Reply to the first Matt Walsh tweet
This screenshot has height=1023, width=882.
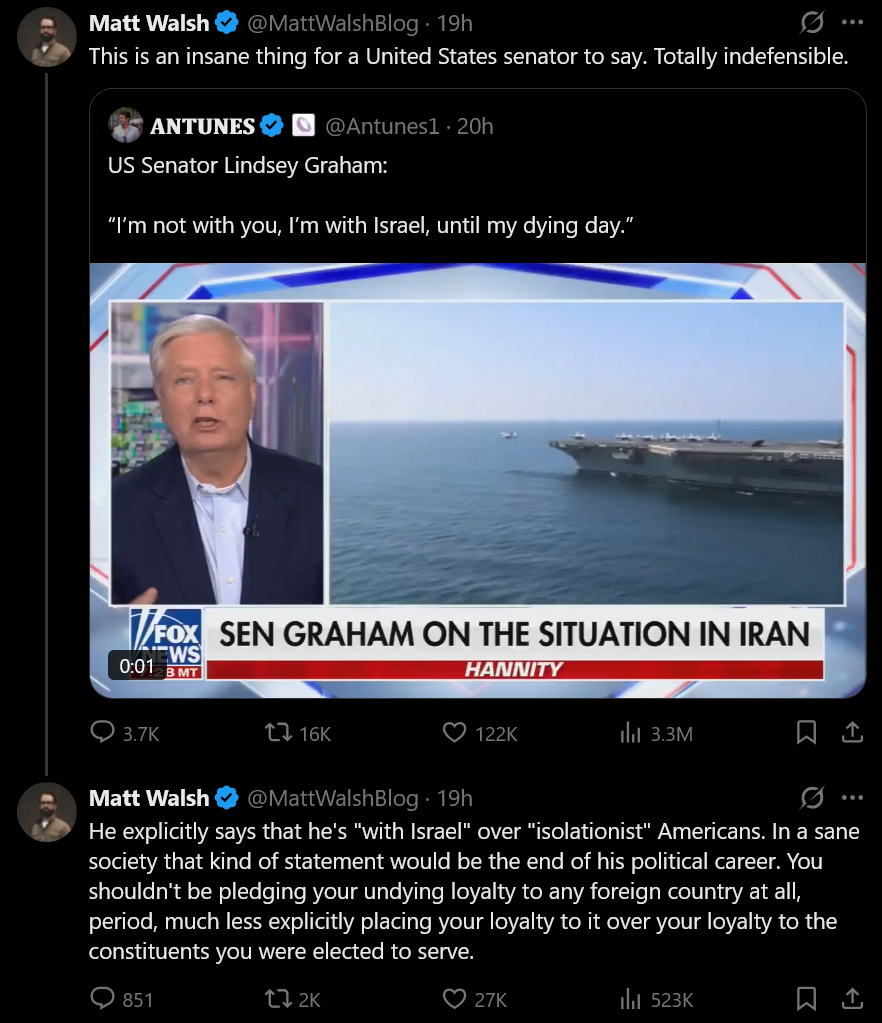coord(125,733)
